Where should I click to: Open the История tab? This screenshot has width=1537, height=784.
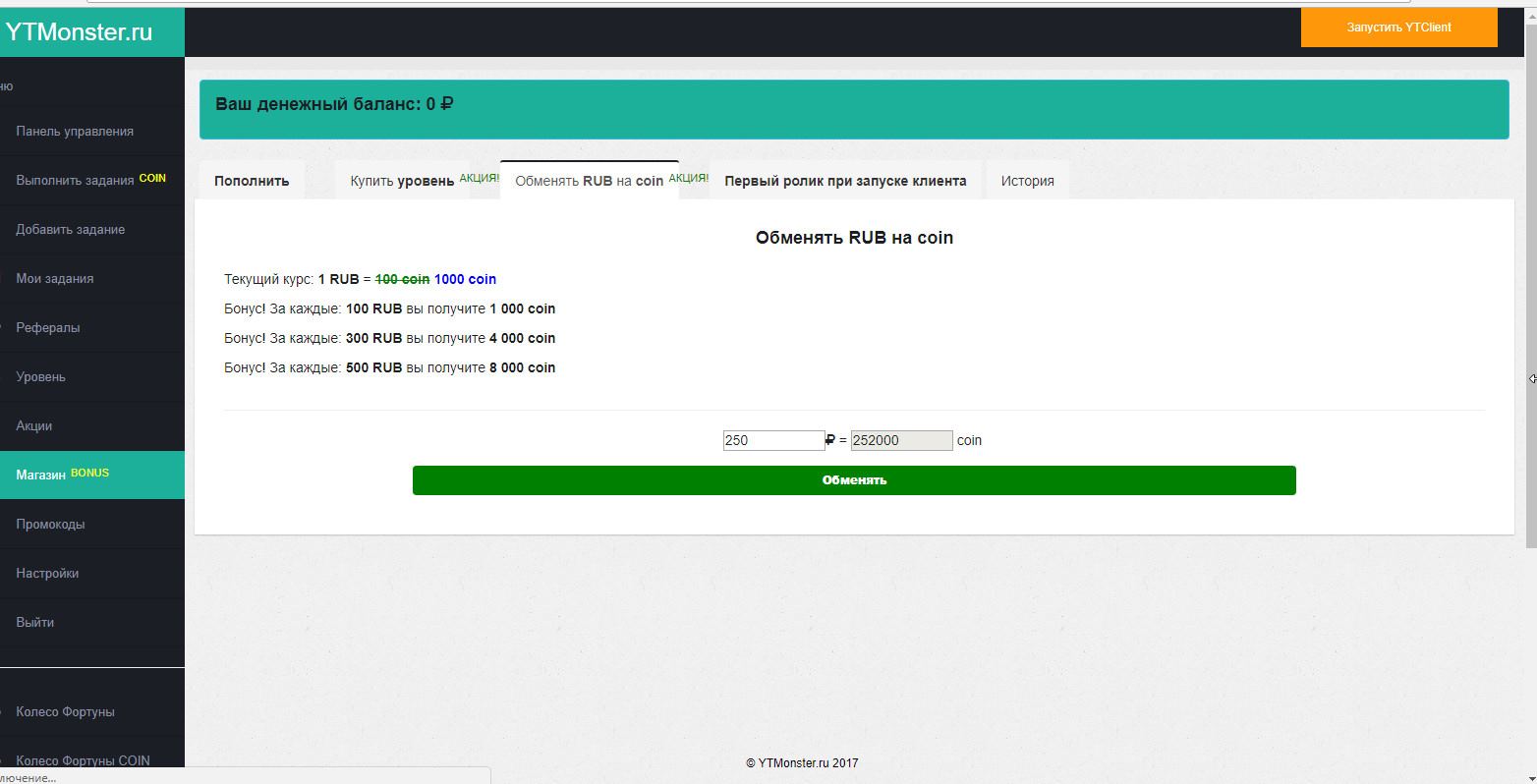point(1028,181)
